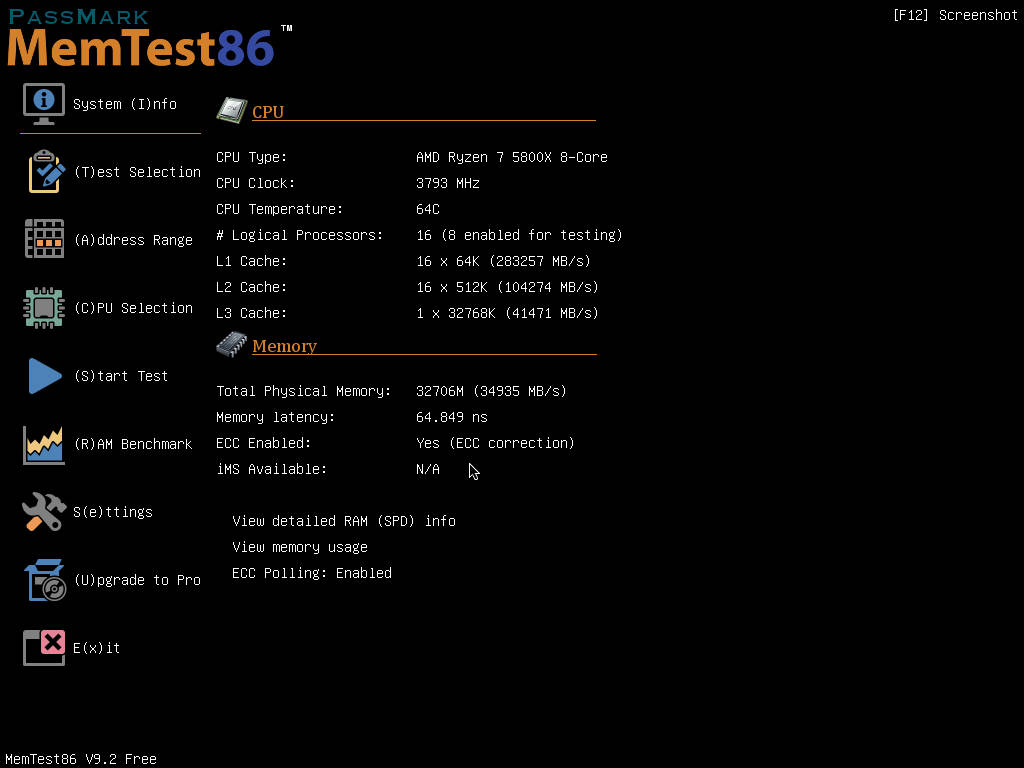Click the 64C temperature value

pyautogui.click(x=428, y=209)
